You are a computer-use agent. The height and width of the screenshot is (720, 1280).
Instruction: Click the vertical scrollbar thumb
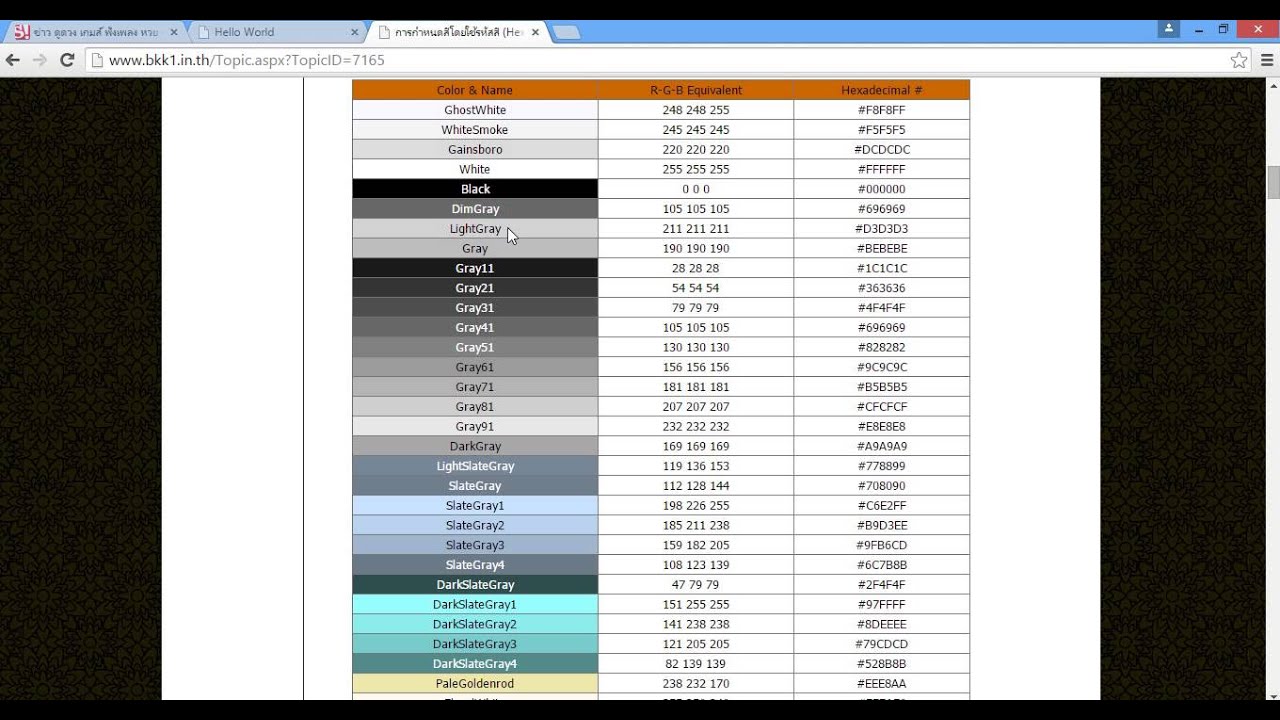coord(1273,182)
